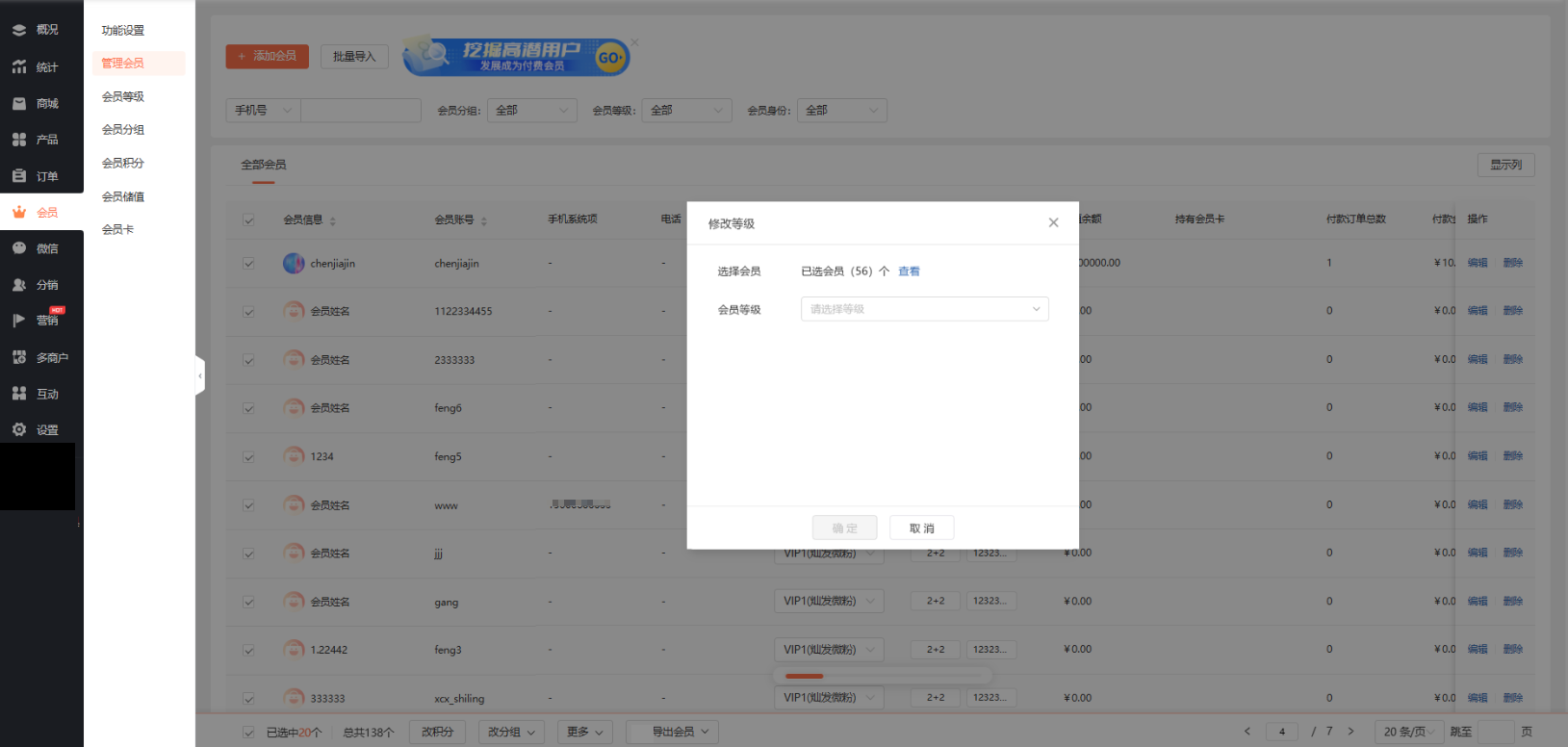The image size is (1568, 747).
Task: Click chenjiajin member avatar
Action: 294,263
